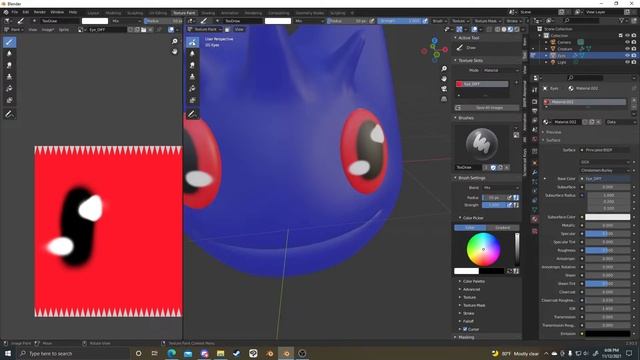Select the Soften tool in image editor toolbar

click(x=9, y=53)
